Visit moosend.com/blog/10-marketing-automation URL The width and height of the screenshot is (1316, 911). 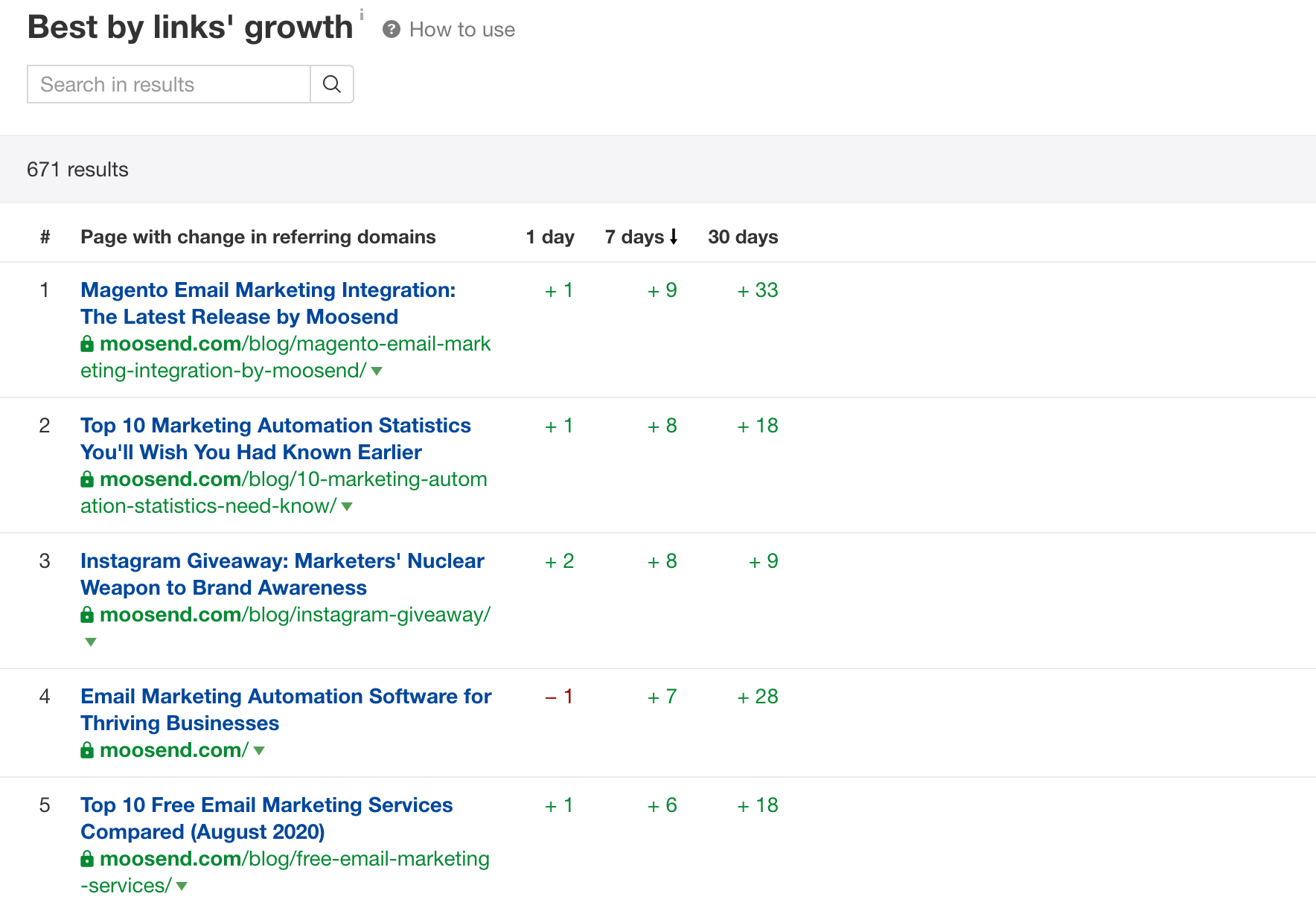click(284, 492)
